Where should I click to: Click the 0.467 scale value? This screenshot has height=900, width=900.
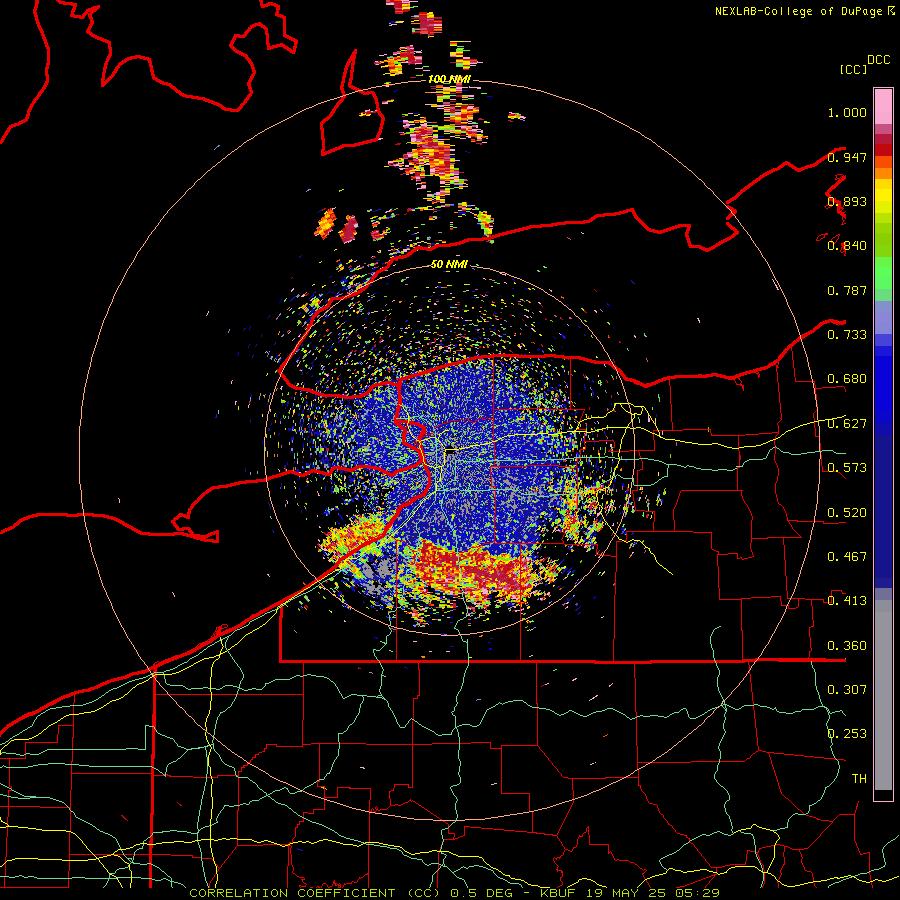(x=847, y=557)
